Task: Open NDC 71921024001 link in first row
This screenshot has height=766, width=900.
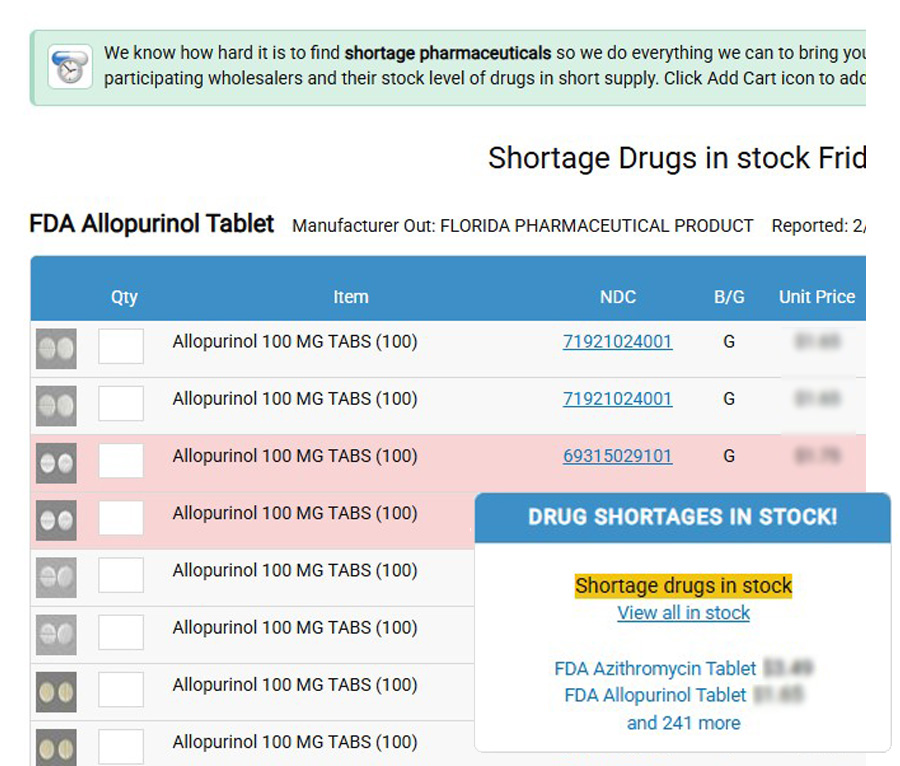Action: (617, 342)
